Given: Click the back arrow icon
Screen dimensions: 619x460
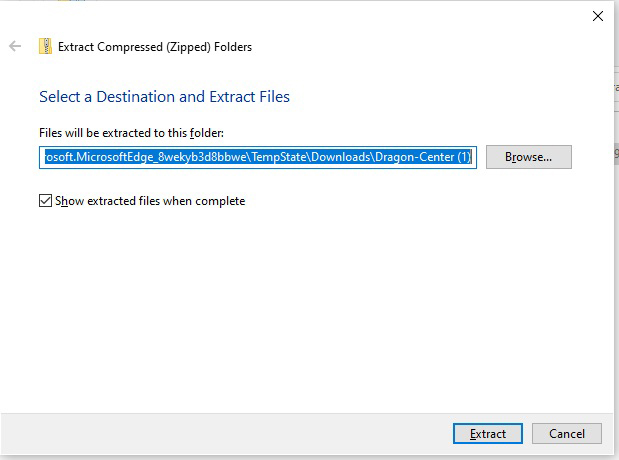Looking at the screenshot, I should pyautogui.click(x=15, y=46).
